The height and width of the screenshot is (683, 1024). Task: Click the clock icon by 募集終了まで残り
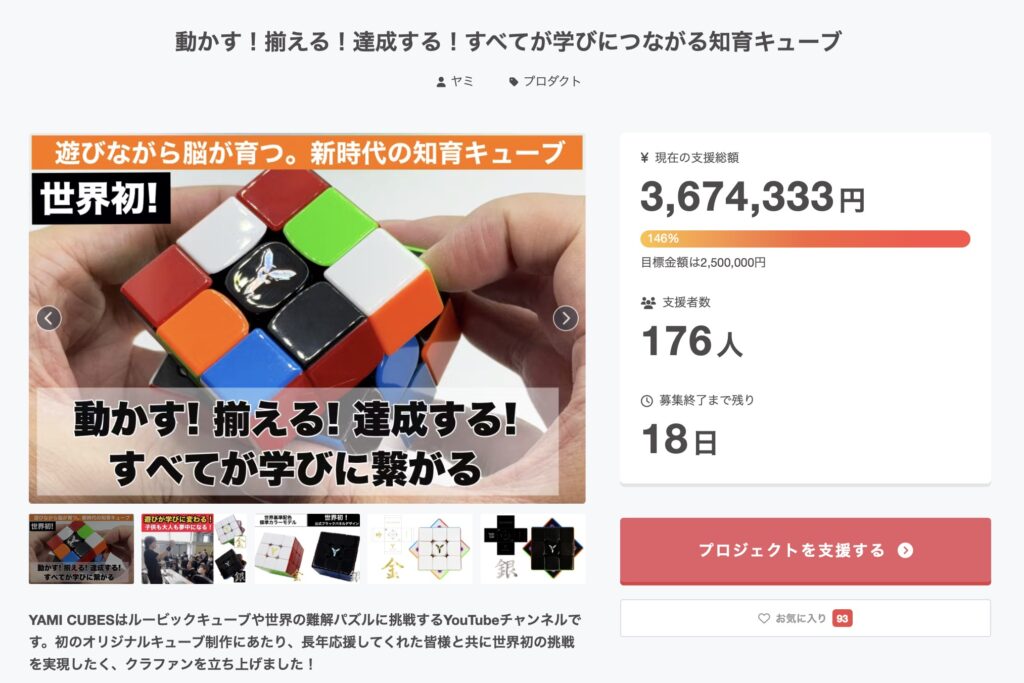click(x=647, y=401)
